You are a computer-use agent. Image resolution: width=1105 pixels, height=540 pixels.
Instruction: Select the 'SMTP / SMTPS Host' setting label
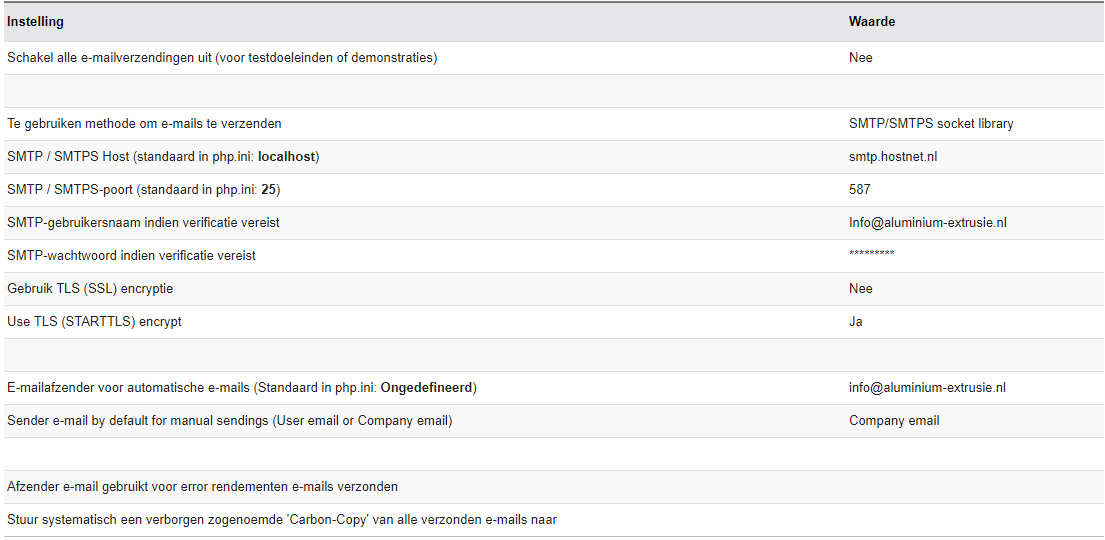pyautogui.click(x=163, y=157)
